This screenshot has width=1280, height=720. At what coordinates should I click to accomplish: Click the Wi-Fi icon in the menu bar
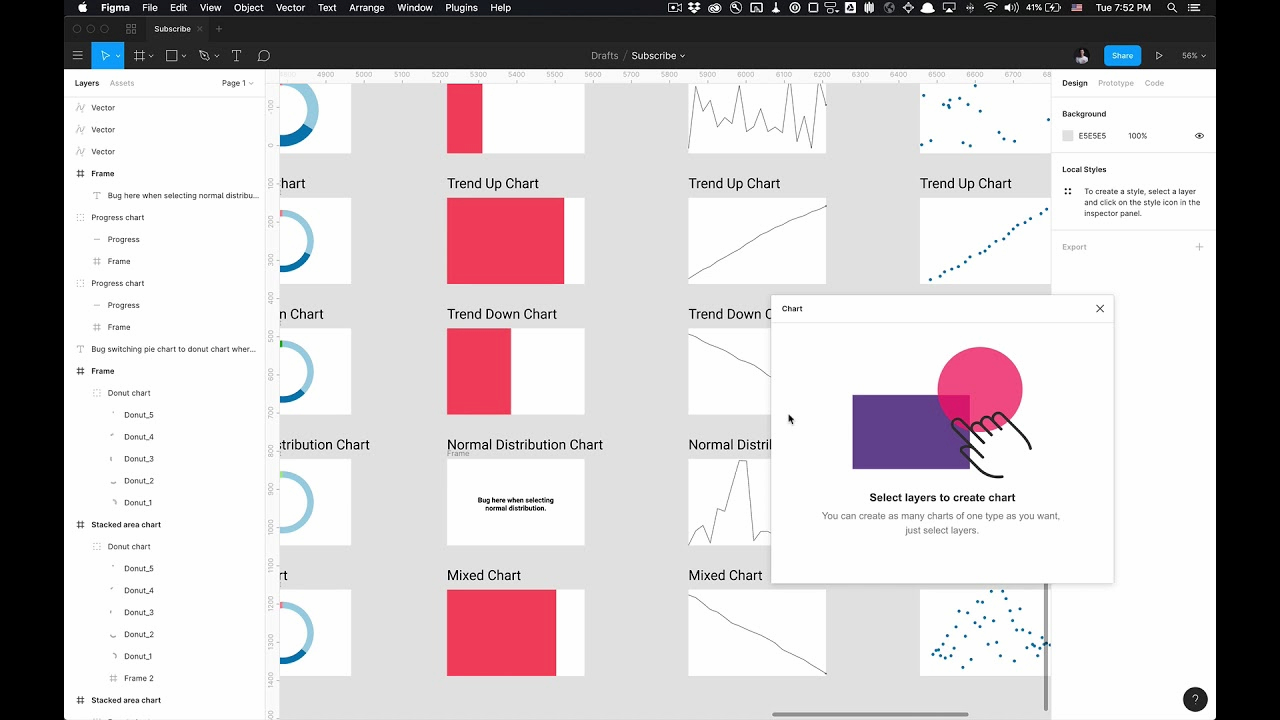(x=990, y=7)
